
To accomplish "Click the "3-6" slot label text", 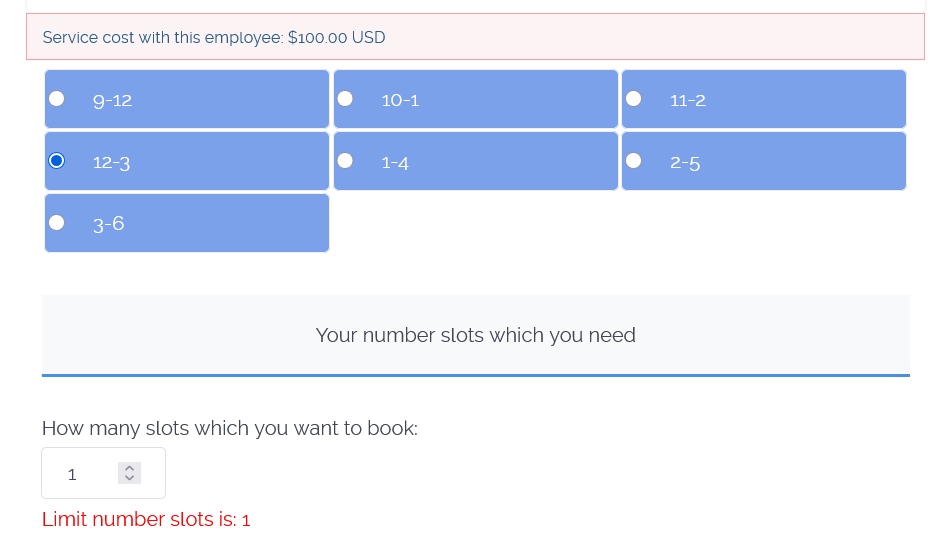I will pos(109,224).
